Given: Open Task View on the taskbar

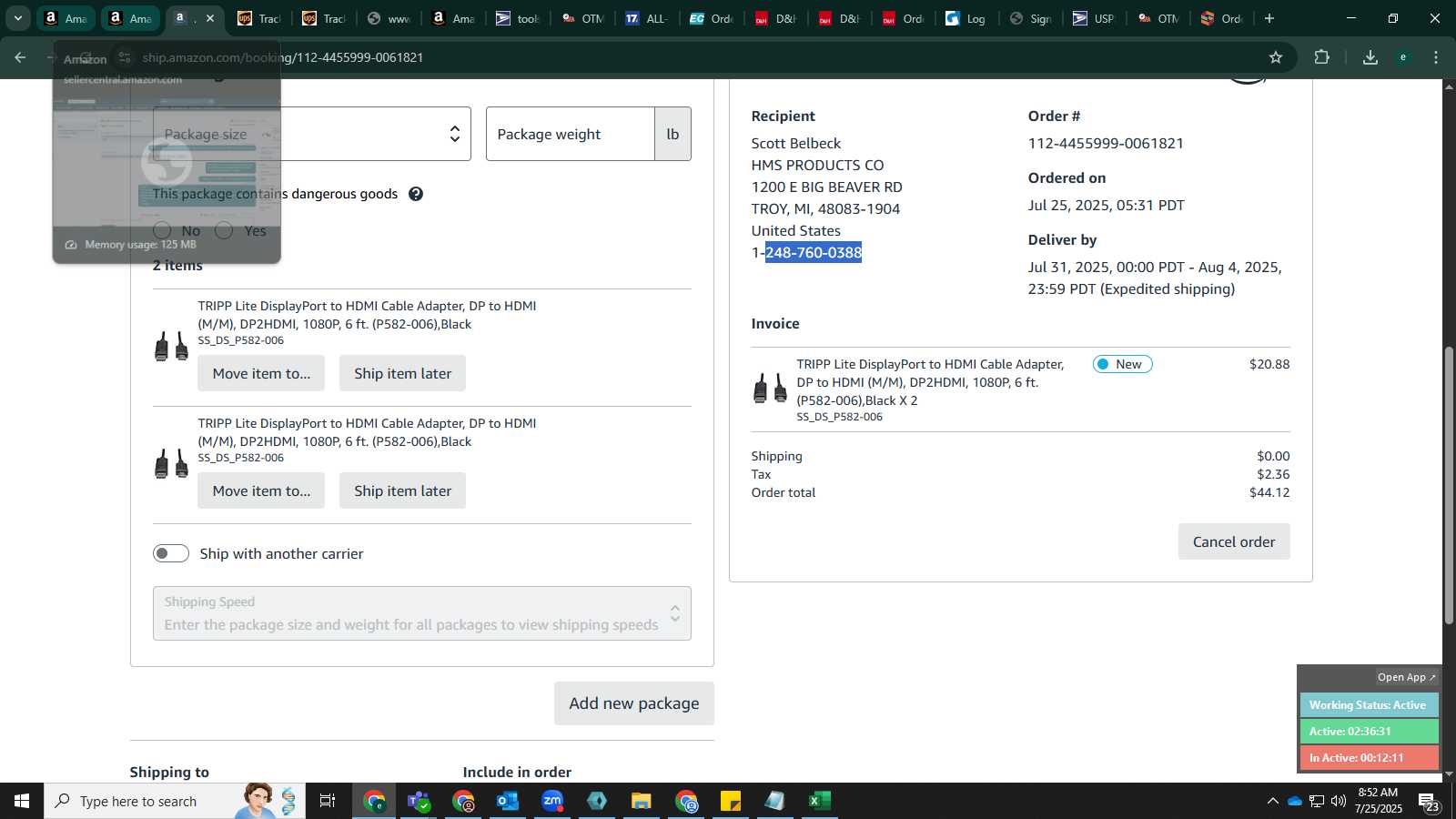Looking at the screenshot, I should [x=328, y=801].
